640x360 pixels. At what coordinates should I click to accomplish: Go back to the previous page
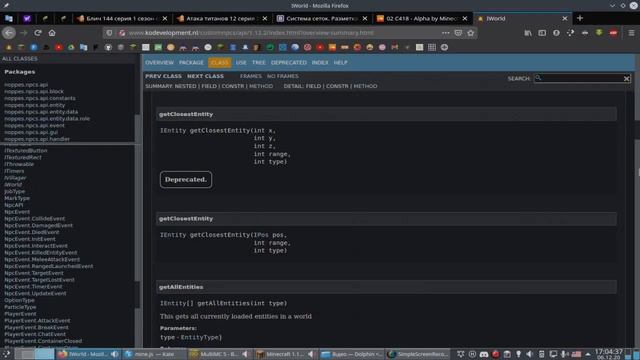pos(9,33)
